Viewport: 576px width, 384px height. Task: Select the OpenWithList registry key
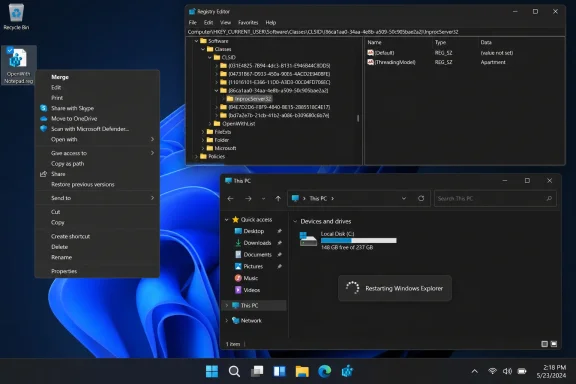238,123
